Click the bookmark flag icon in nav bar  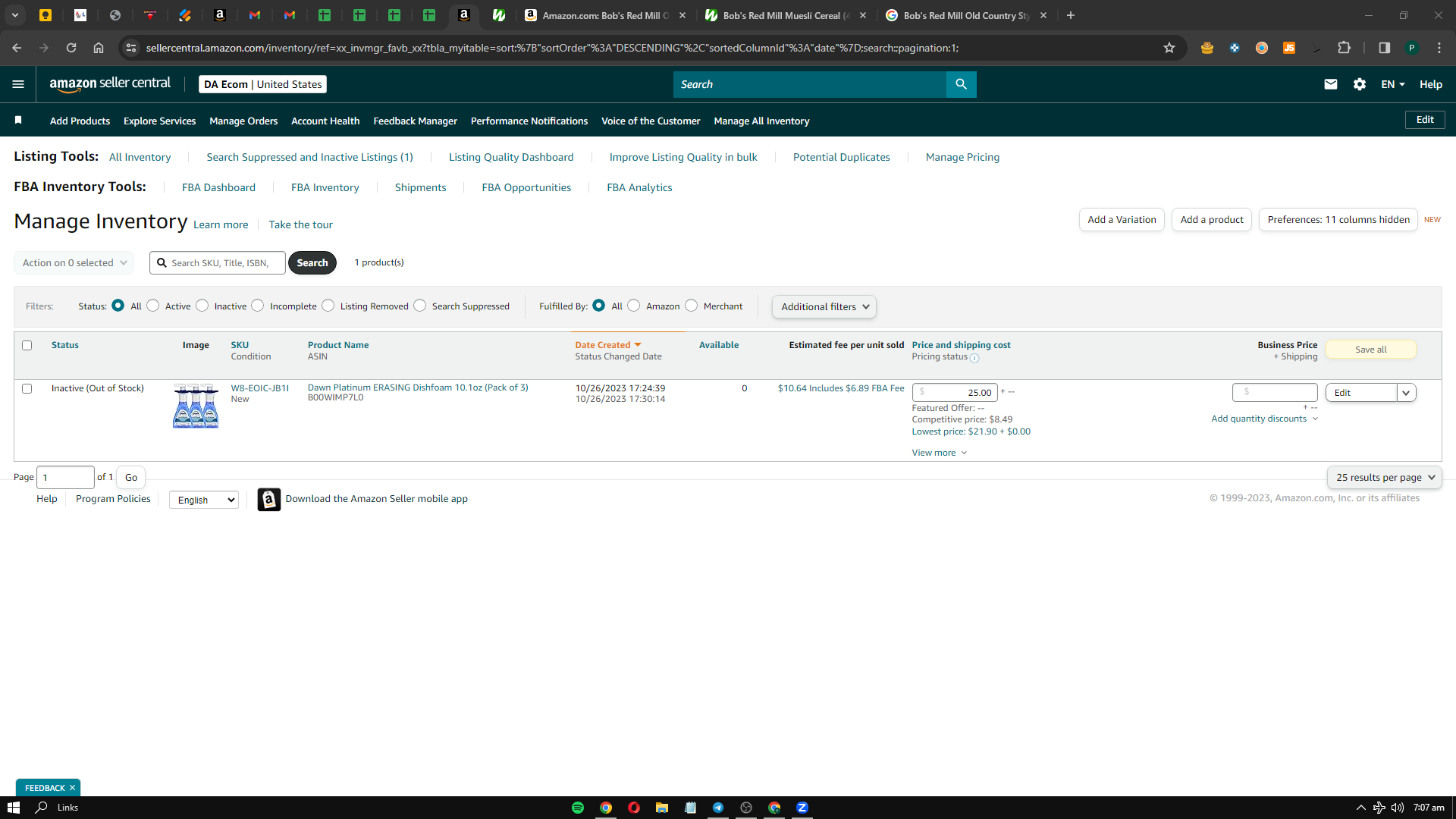[x=18, y=120]
